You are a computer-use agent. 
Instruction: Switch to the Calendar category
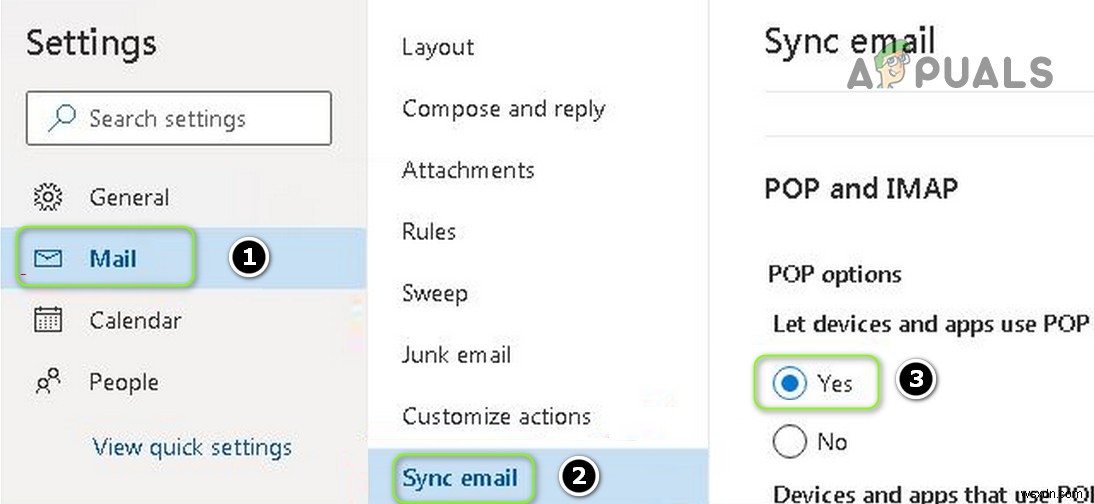135,321
